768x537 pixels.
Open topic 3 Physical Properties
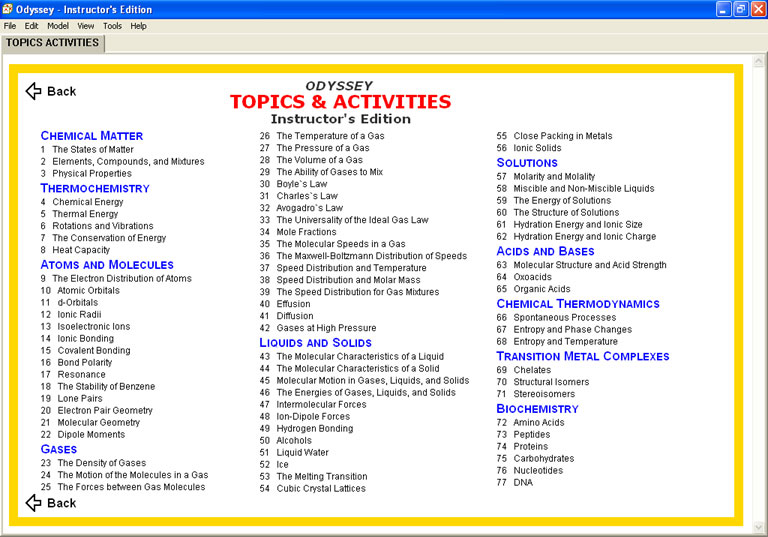86,173
